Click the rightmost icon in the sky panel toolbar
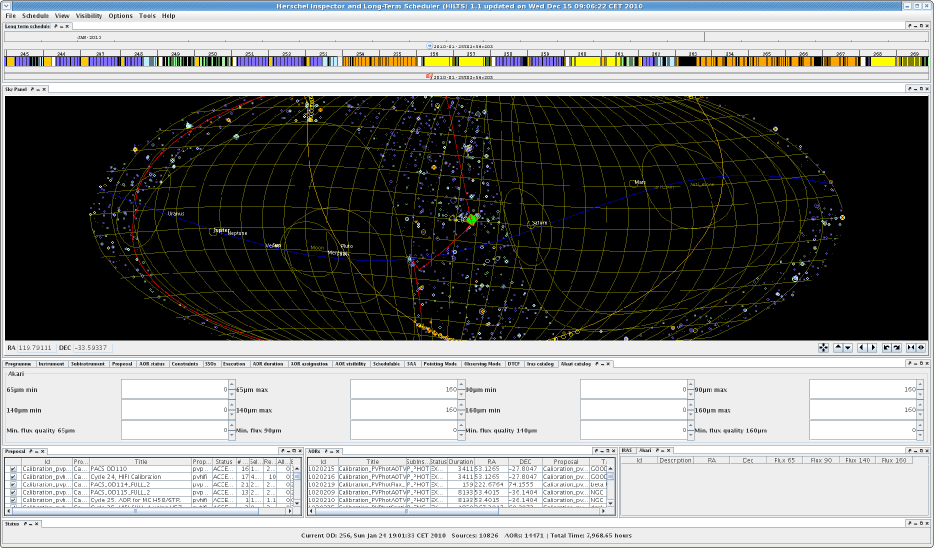The image size is (934, 548). [x=919, y=348]
